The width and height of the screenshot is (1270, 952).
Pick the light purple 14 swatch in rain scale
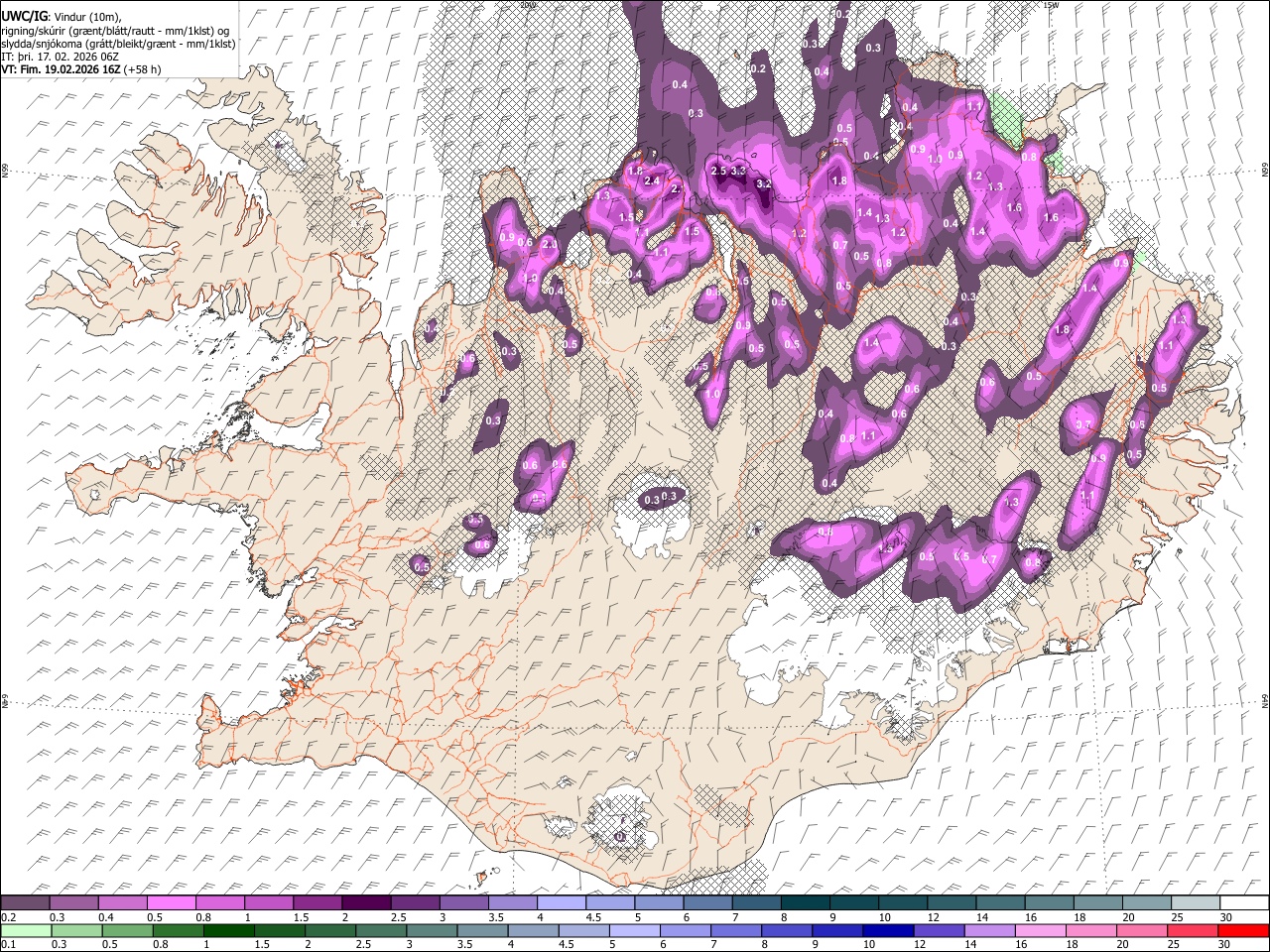tap(990, 930)
